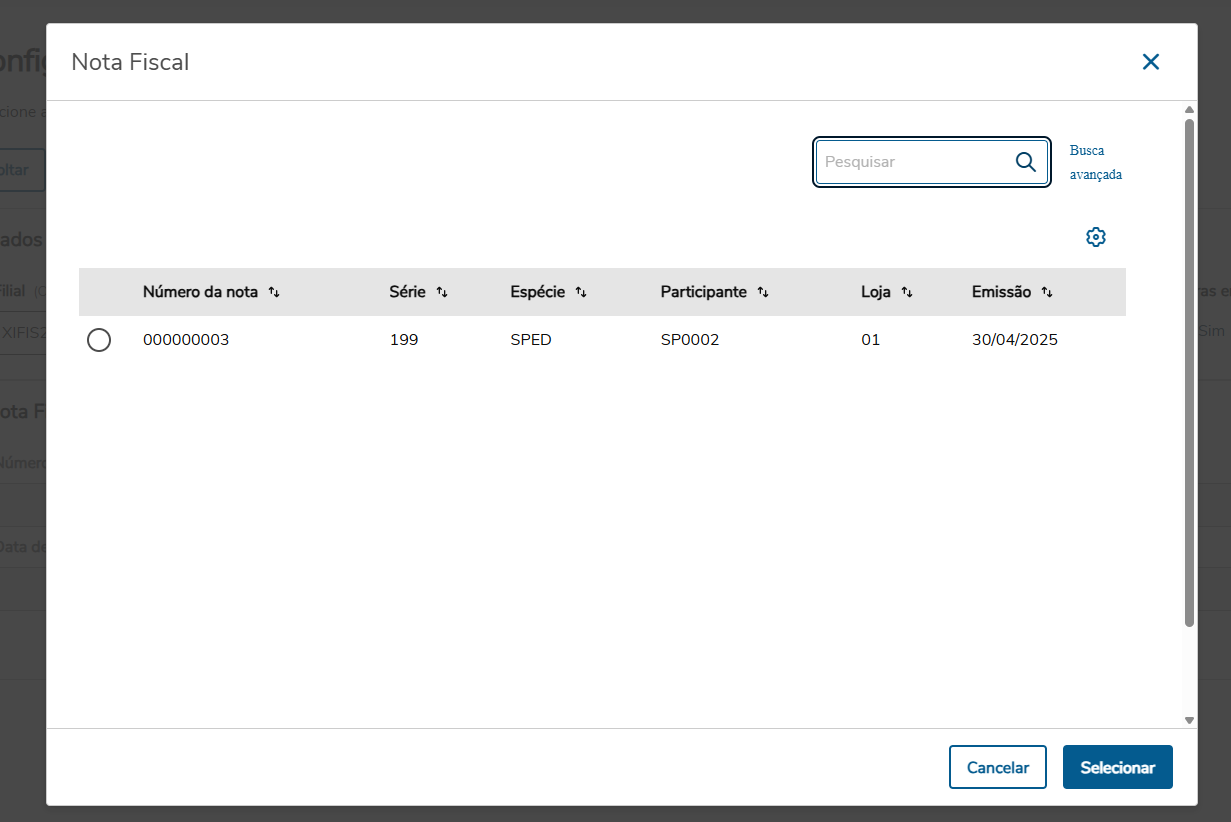Screen dimensions: 1231x822
Task: Sort by Número da nota column
Action: (x=274, y=293)
